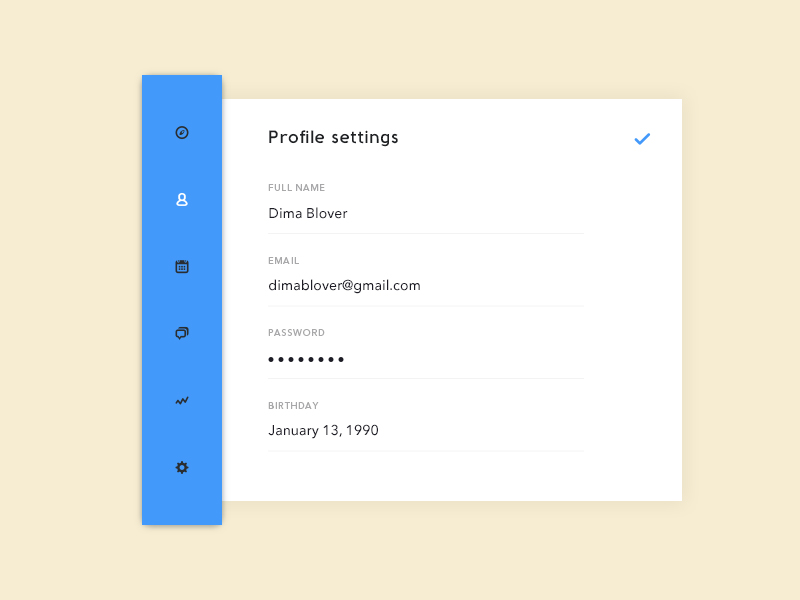Click the FULL NAME label

pyautogui.click(x=296, y=188)
